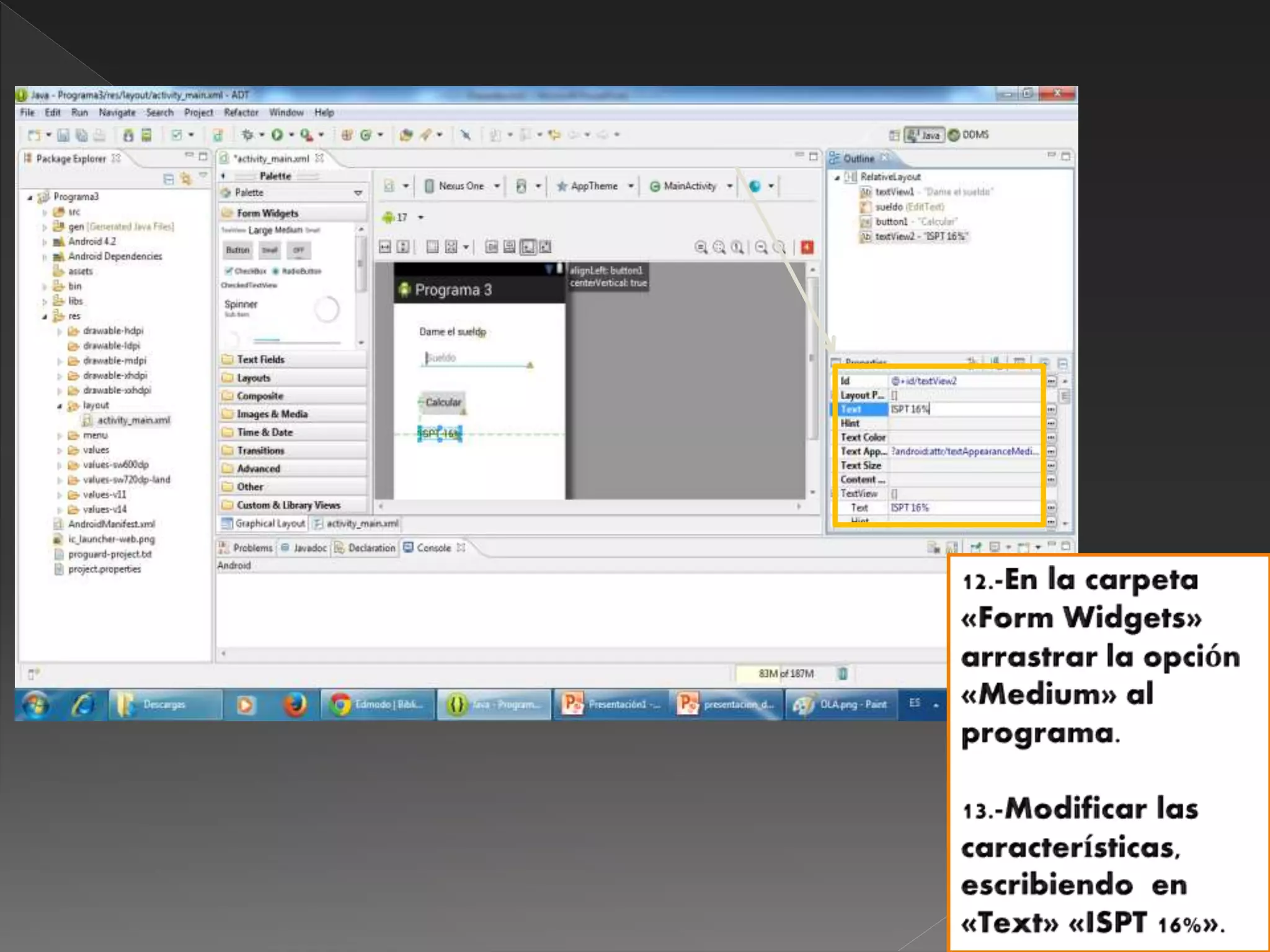The height and width of the screenshot is (952, 1270).
Task: Click the CheckBox widget in palette
Action: coord(246,271)
